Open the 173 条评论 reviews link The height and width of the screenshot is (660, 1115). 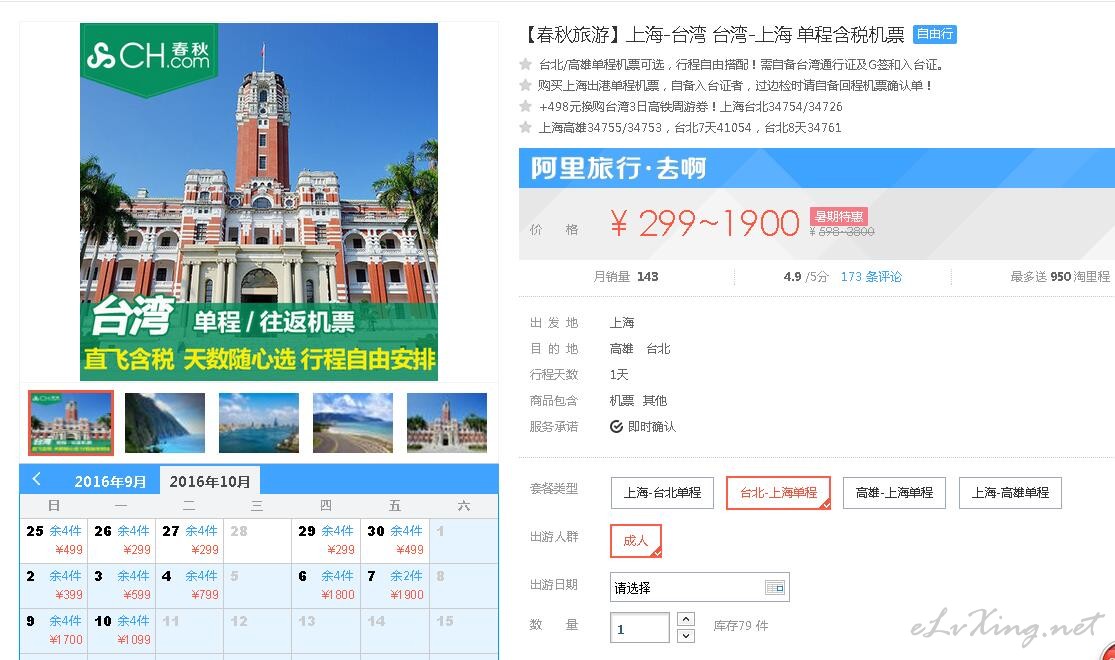tap(871, 277)
